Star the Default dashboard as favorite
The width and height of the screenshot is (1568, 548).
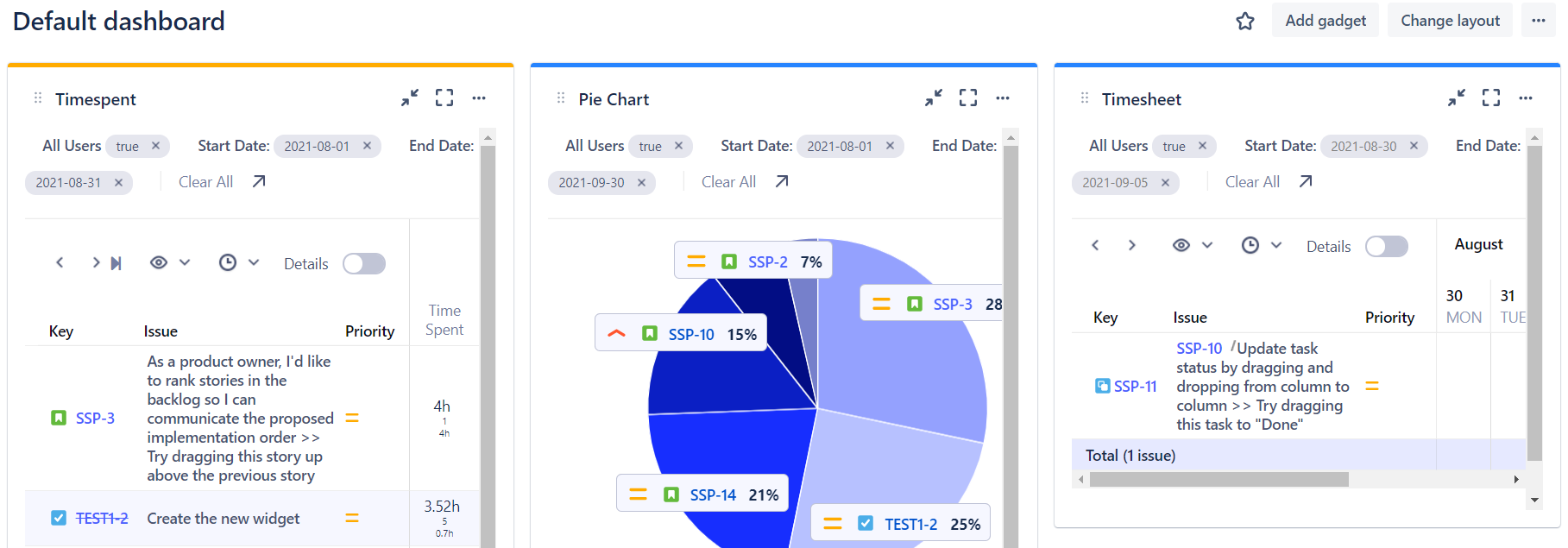tap(1245, 20)
